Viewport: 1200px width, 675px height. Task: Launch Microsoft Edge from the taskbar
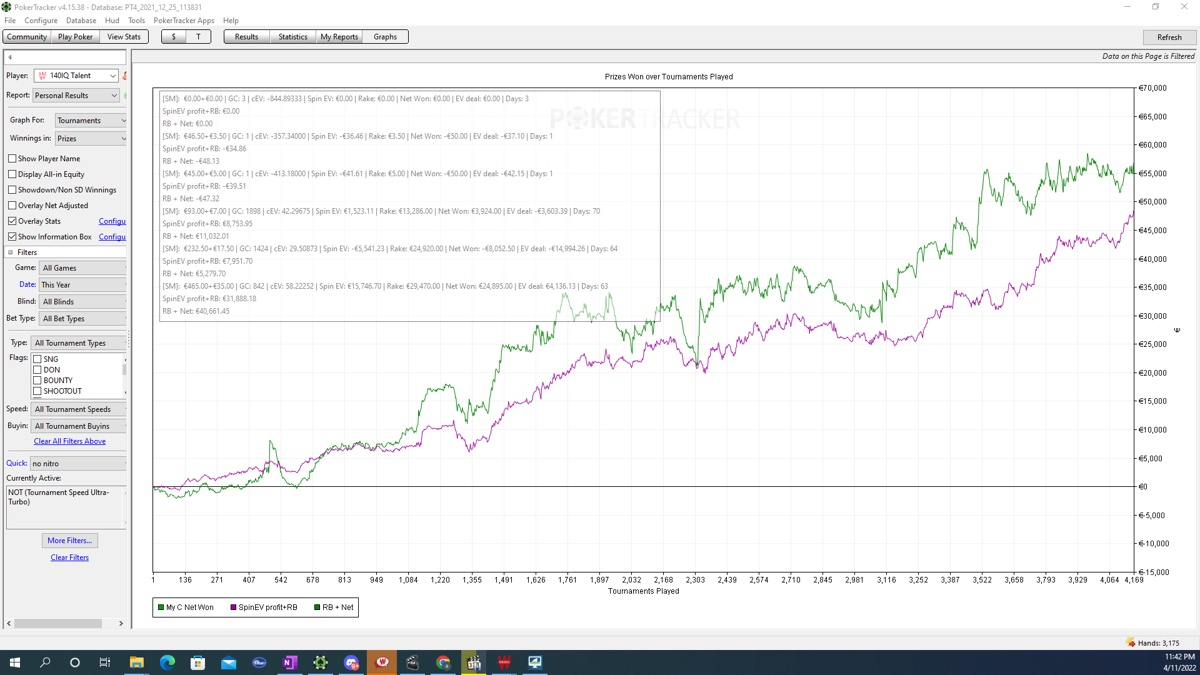167,662
